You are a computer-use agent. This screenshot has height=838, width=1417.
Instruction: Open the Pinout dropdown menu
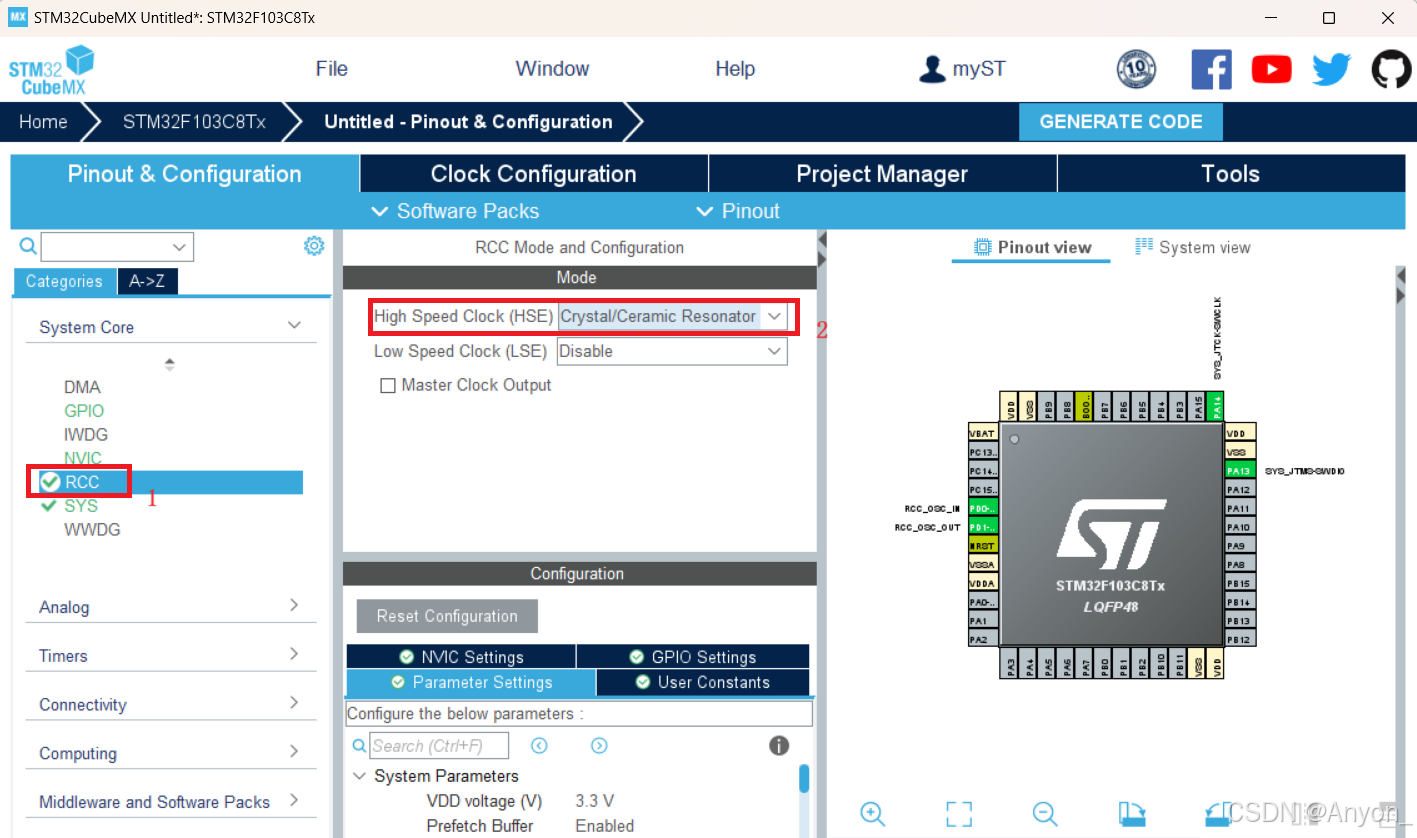pyautogui.click(x=737, y=211)
